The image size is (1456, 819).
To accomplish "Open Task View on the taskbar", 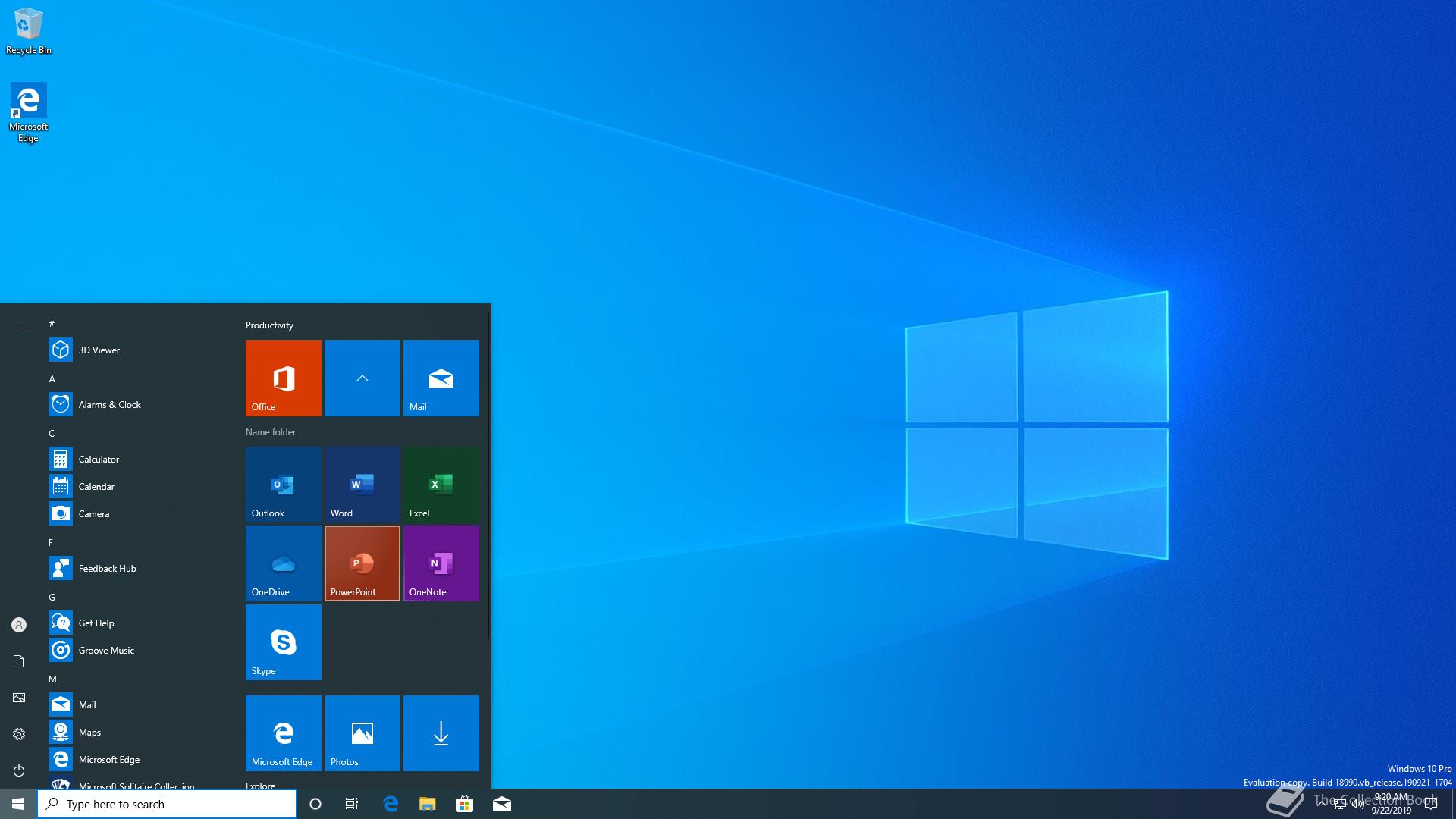I will point(352,804).
